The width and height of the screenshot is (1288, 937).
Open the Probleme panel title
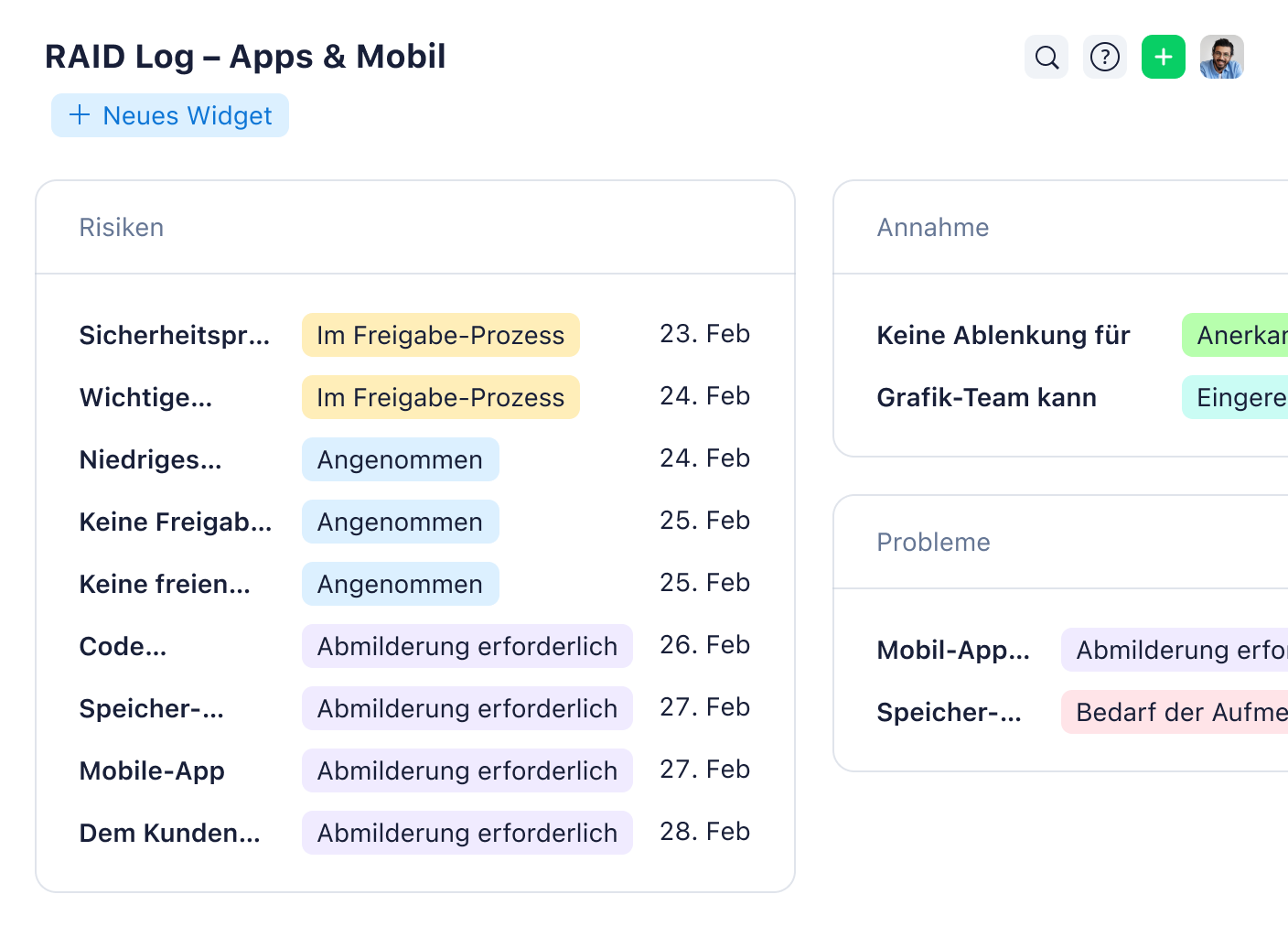point(933,542)
